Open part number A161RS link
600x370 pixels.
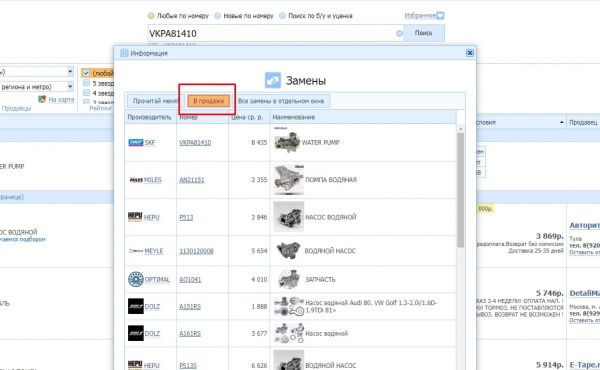tap(190, 334)
